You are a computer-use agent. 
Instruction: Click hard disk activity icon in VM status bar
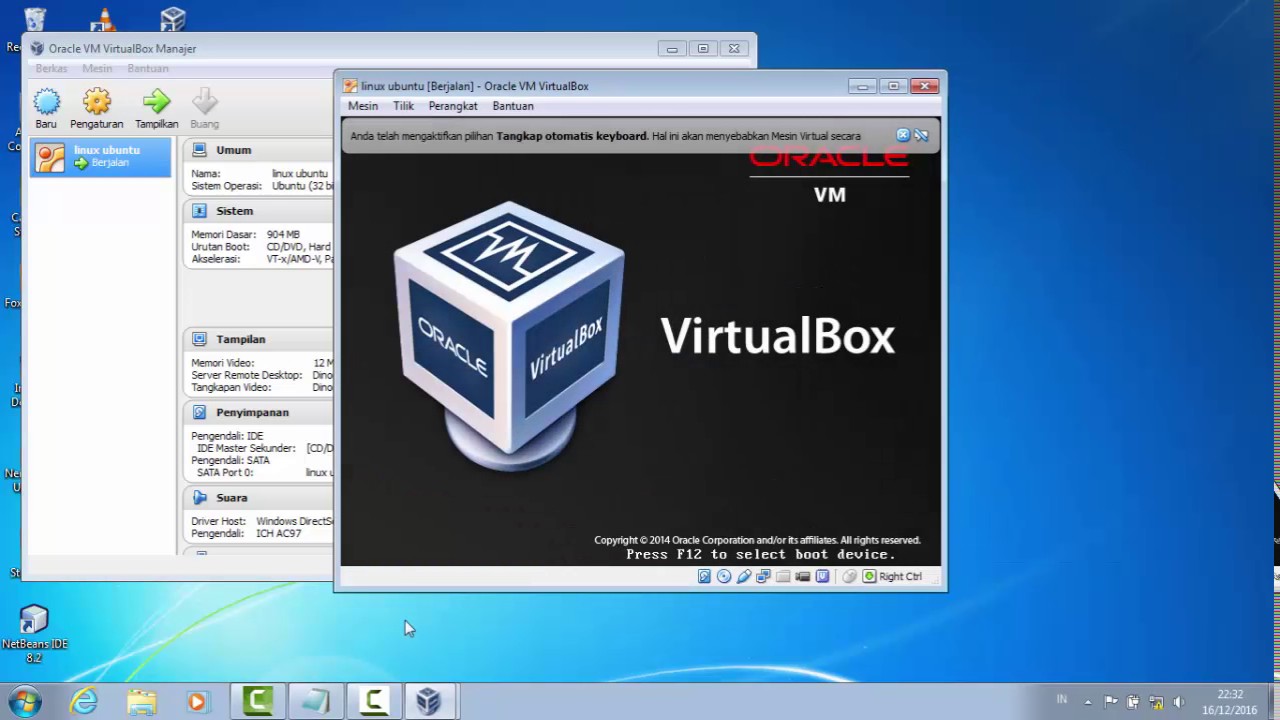(704, 576)
